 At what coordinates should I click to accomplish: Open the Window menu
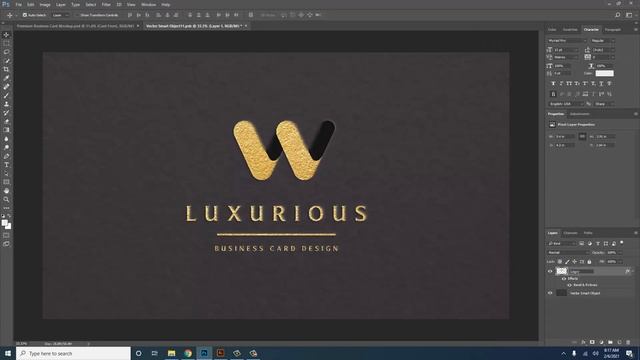149,4
